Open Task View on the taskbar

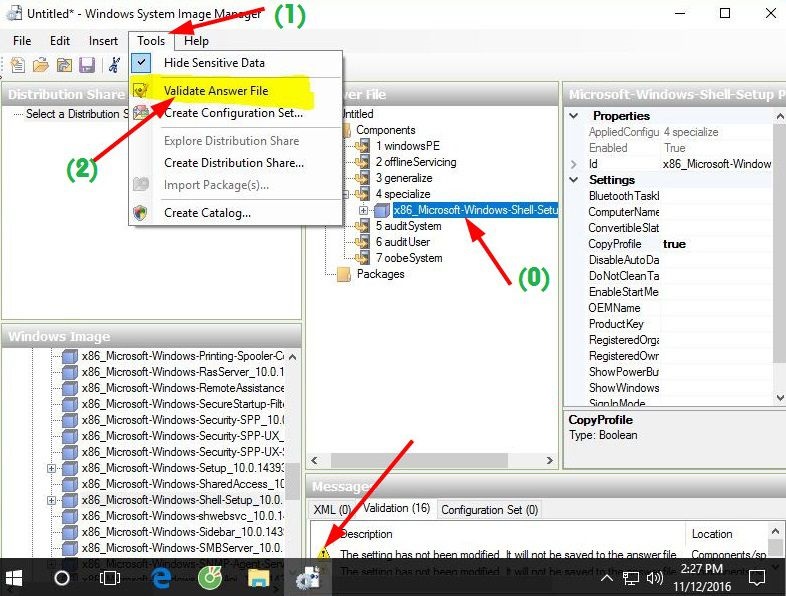pyautogui.click(x=110, y=578)
